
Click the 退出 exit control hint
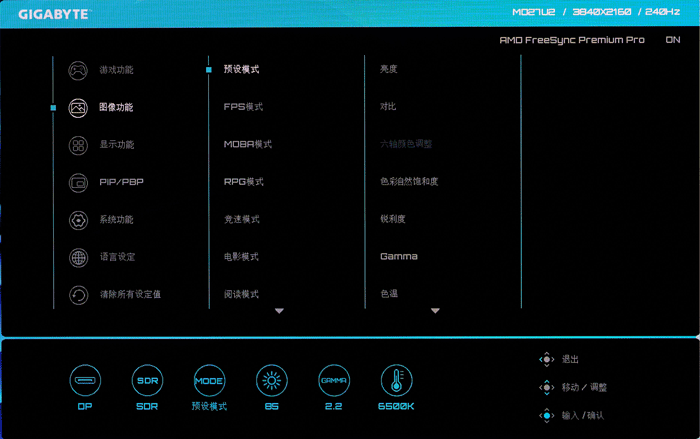coord(570,359)
